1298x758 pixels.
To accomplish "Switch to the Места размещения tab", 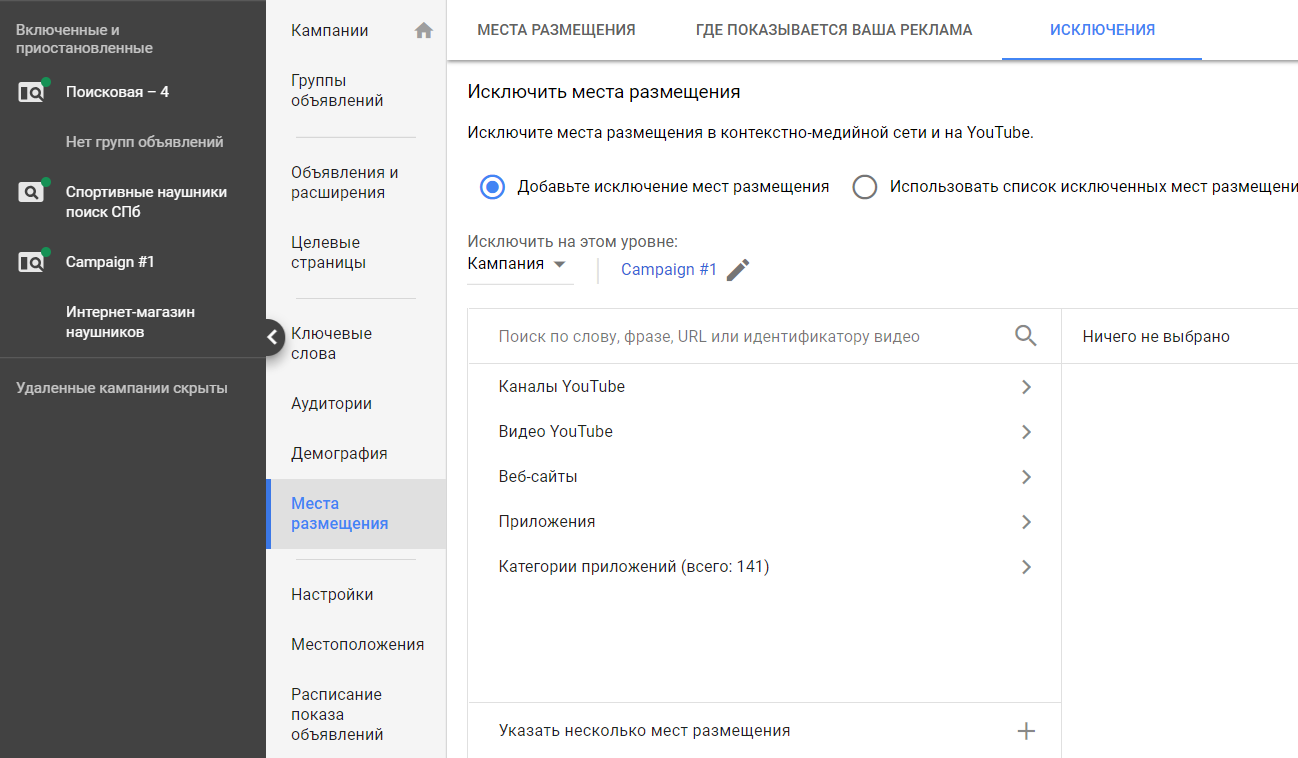I will (x=556, y=30).
